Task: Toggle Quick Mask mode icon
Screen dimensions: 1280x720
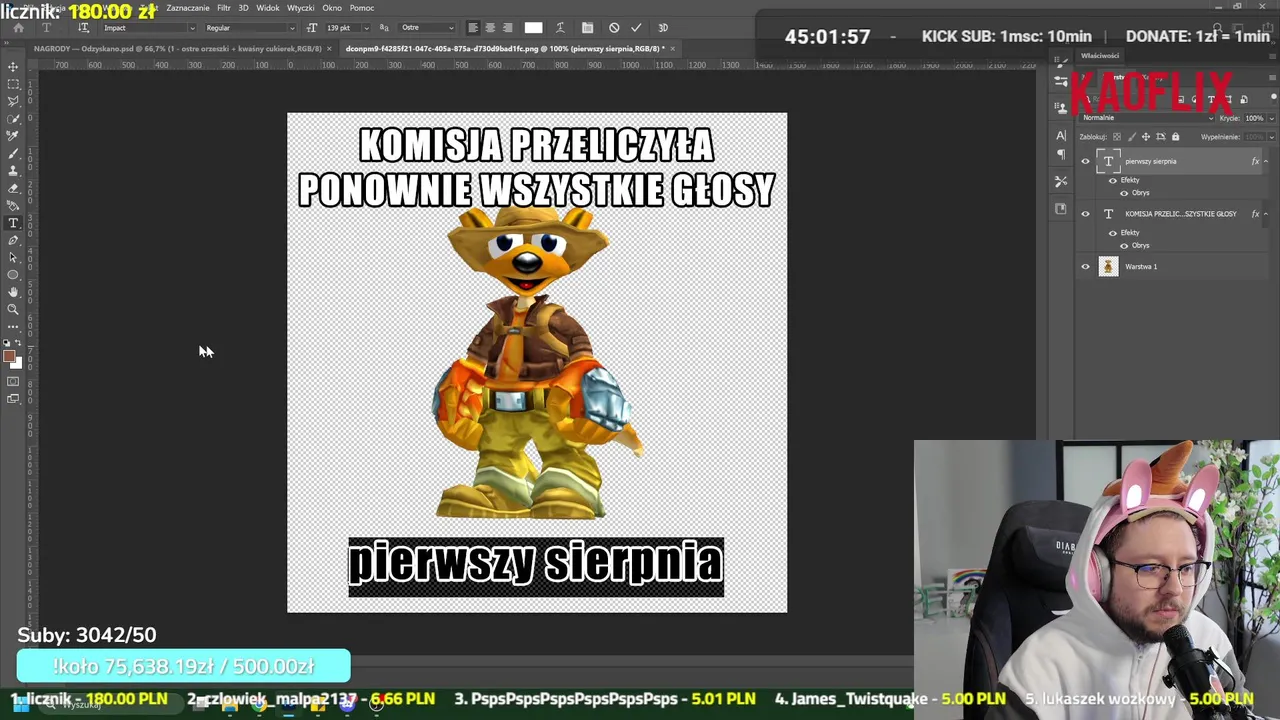Action: (13, 380)
